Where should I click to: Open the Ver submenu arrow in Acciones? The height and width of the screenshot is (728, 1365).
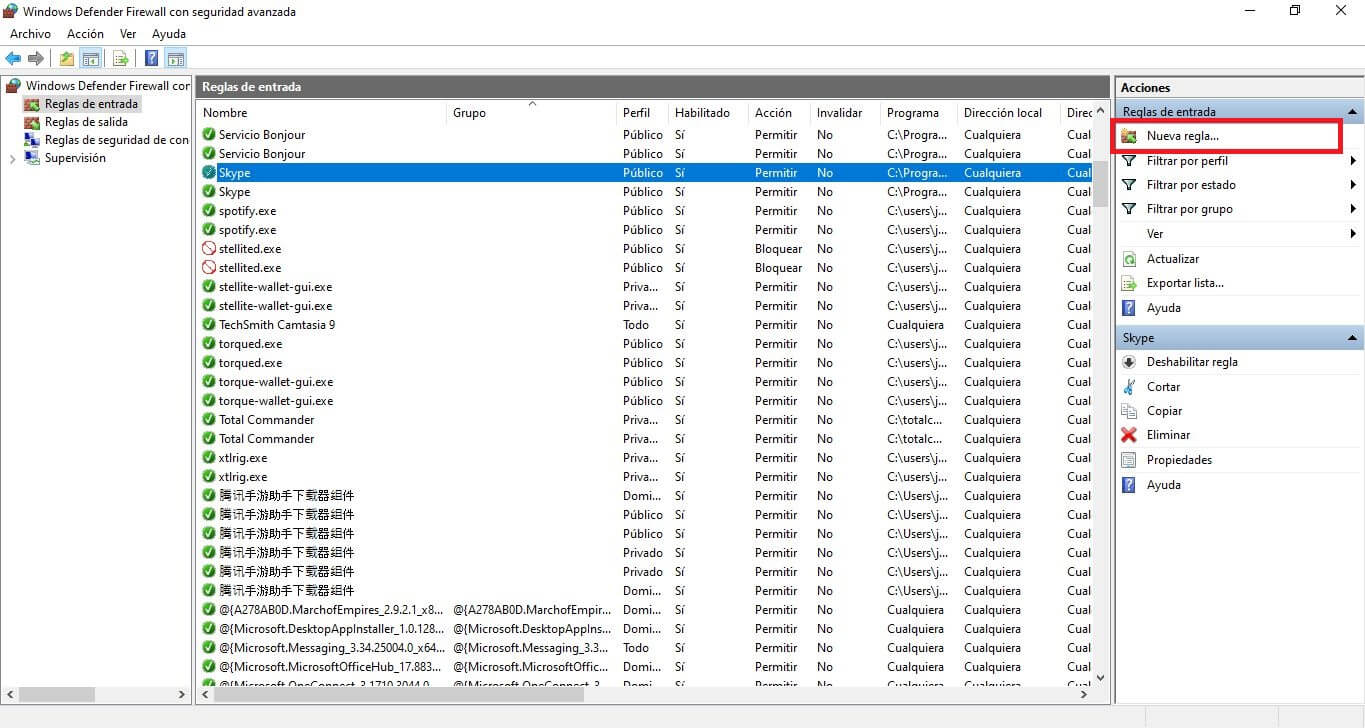[x=1353, y=234]
